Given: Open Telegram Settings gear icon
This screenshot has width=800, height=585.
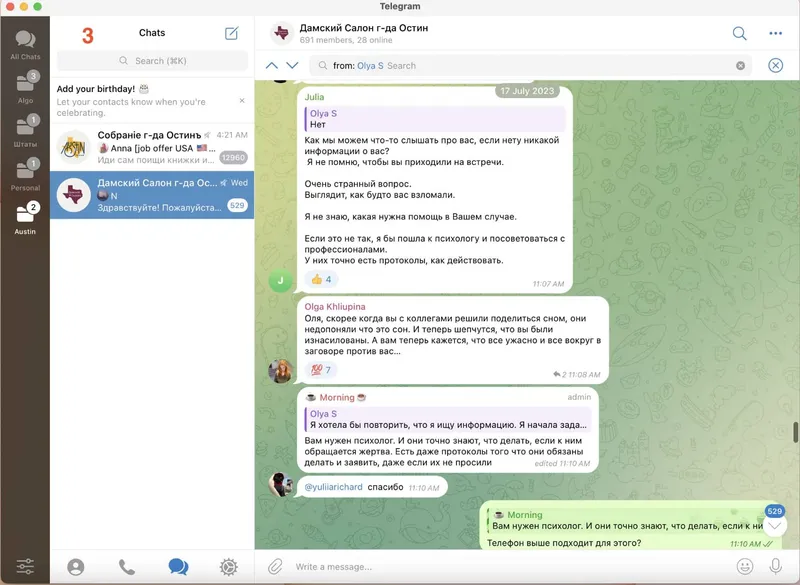Looking at the screenshot, I should (228, 567).
